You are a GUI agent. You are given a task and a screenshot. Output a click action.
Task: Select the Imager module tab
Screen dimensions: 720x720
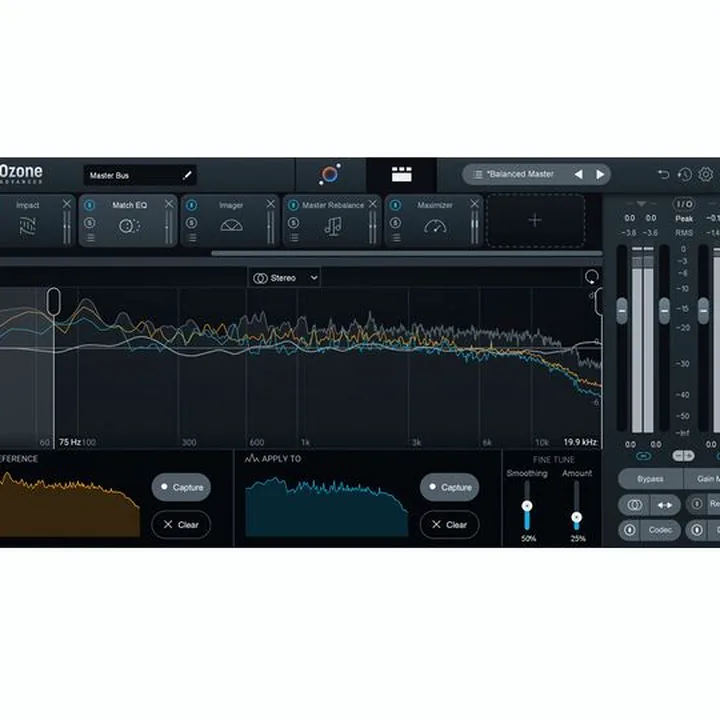point(230,220)
